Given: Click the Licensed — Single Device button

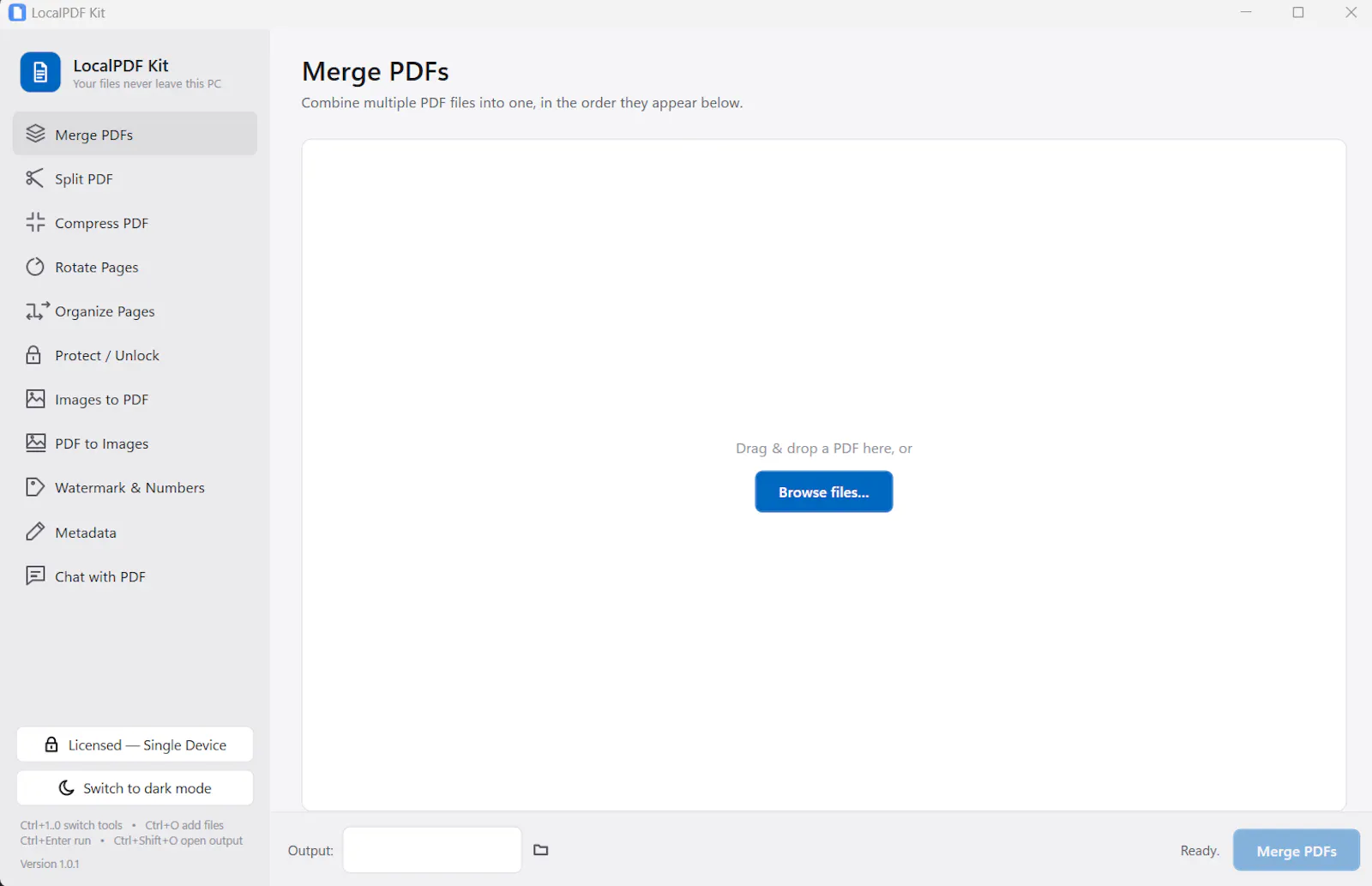Looking at the screenshot, I should pyautogui.click(x=135, y=744).
